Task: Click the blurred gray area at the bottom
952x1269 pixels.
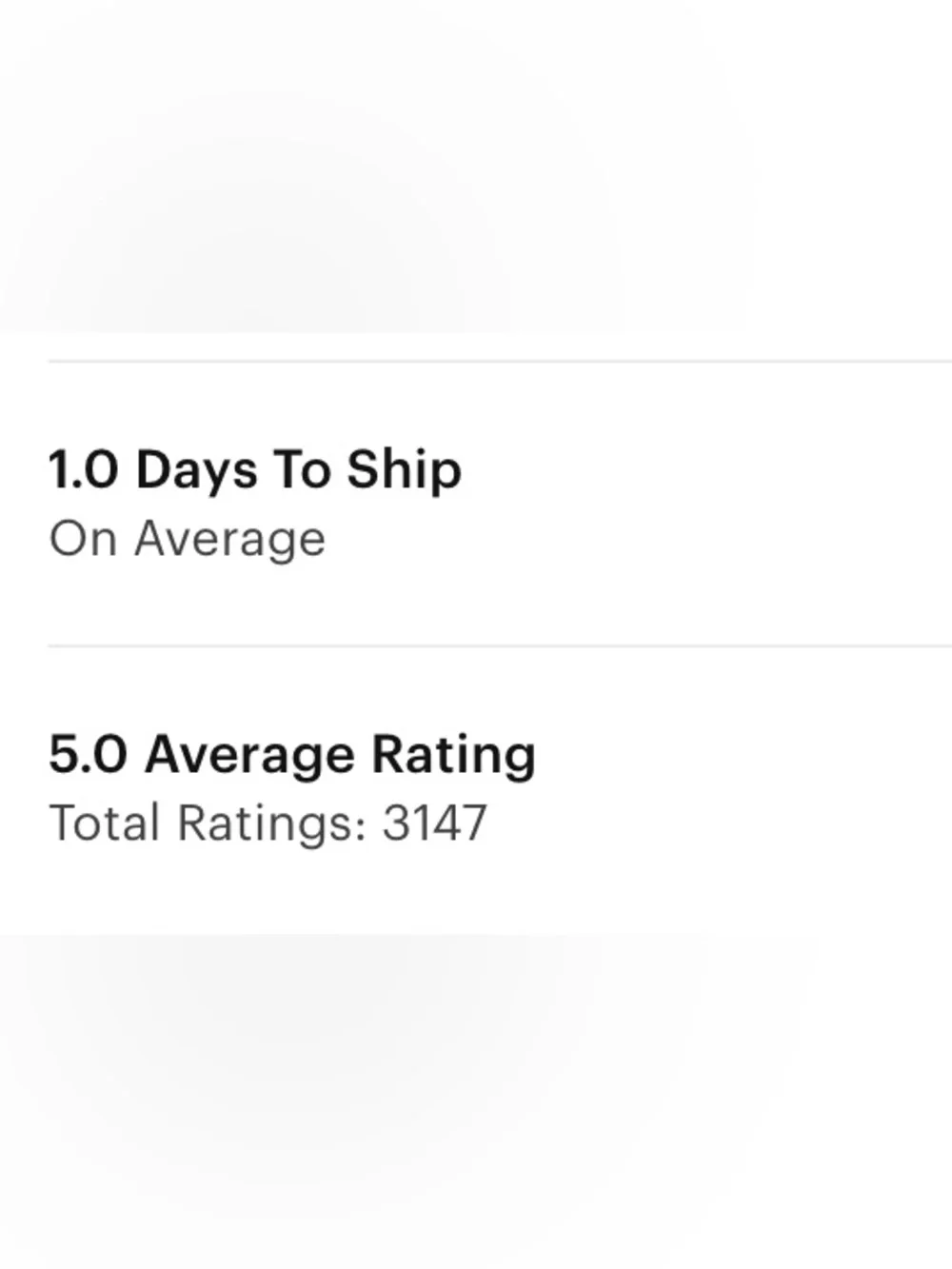Action: point(476,1101)
